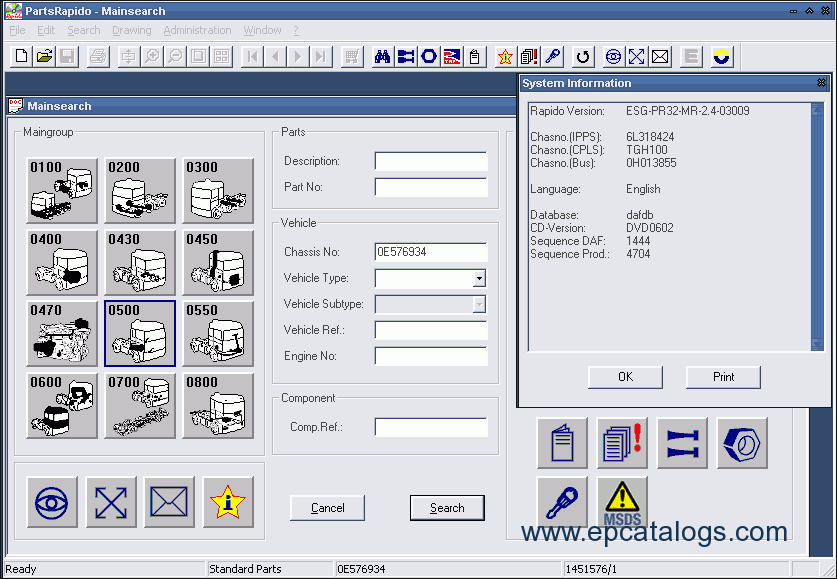This screenshot has height=579, width=837.
Task: Click the large double-bar parts button
Action: [x=682, y=443]
